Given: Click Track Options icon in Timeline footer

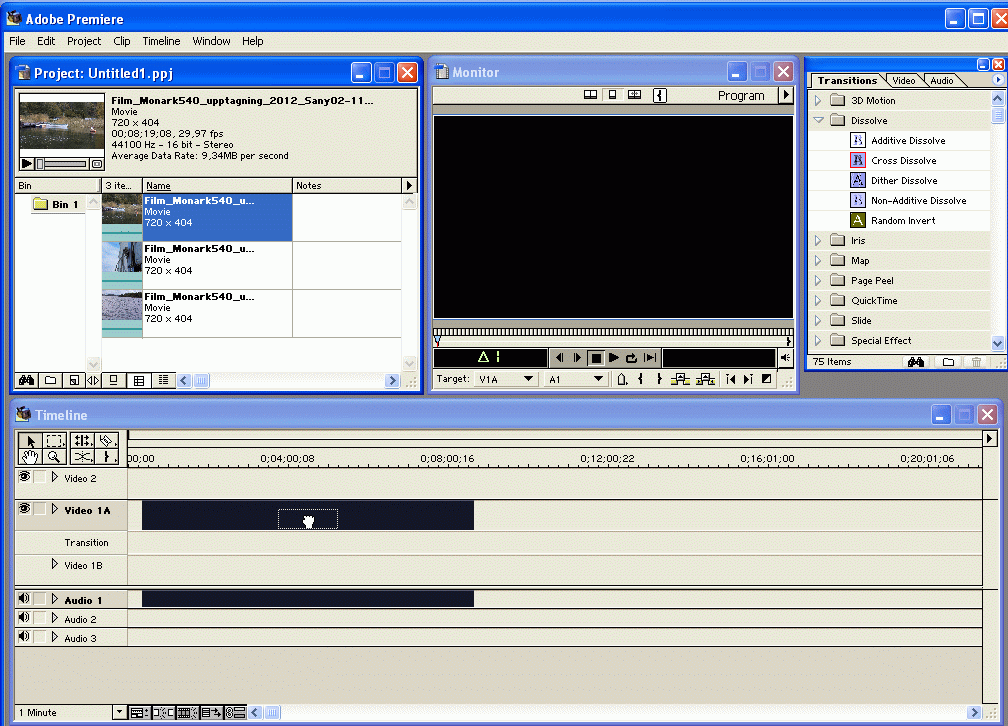Looking at the screenshot, I should pyautogui.click(x=140, y=712).
